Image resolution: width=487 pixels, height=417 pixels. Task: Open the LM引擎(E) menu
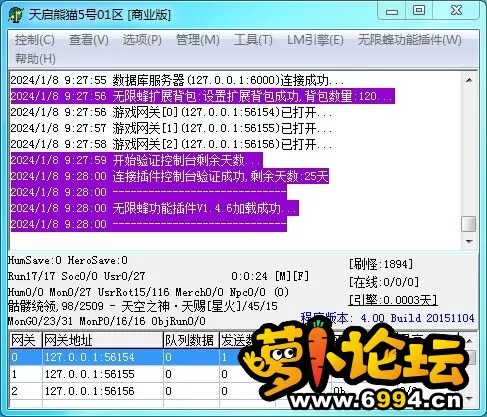coord(315,40)
